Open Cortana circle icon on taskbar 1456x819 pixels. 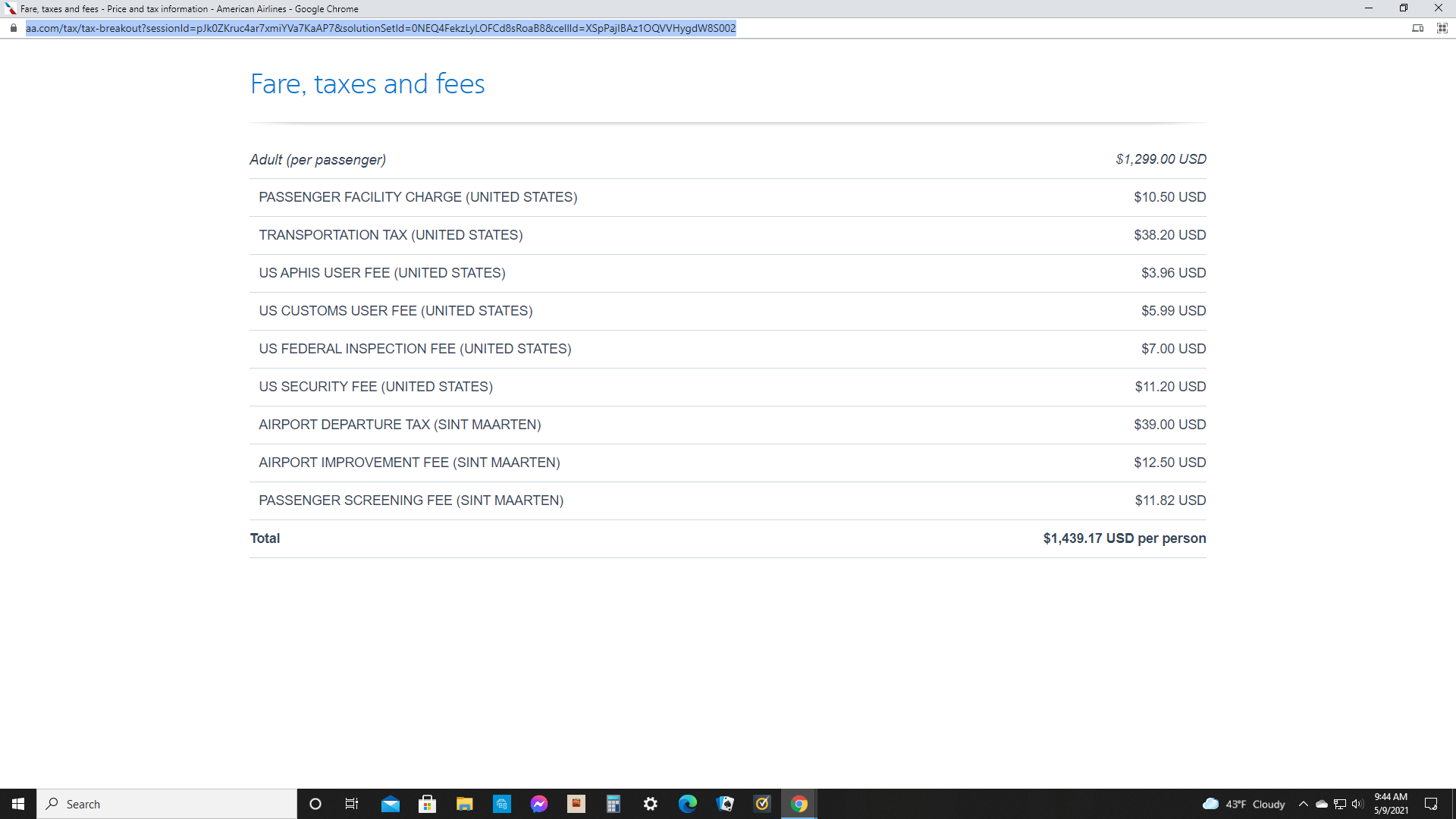[x=315, y=804]
